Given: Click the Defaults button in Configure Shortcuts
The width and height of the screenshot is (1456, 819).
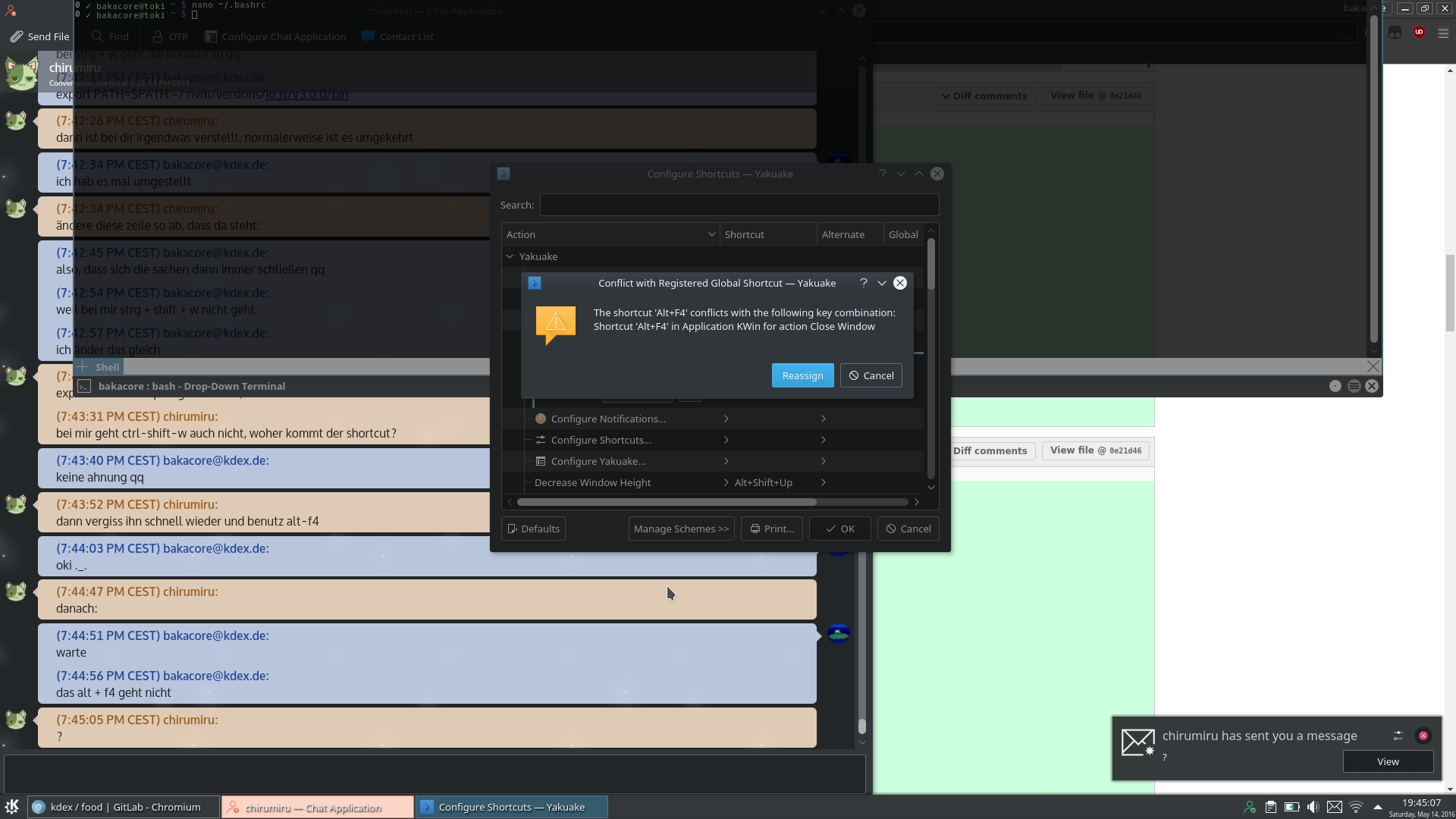Looking at the screenshot, I should [x=533, y=529].
